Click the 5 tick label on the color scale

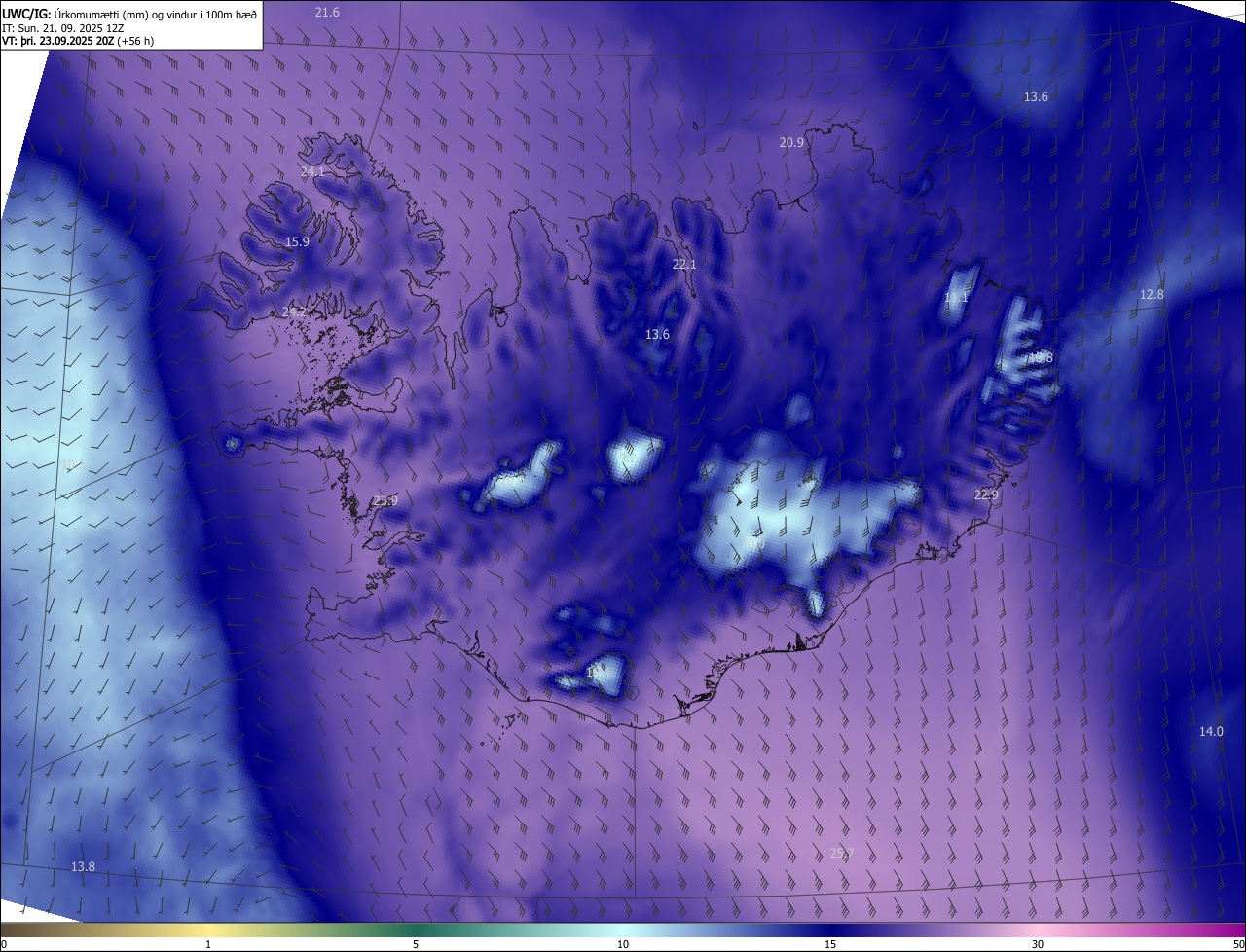click(x=416, y=944)
